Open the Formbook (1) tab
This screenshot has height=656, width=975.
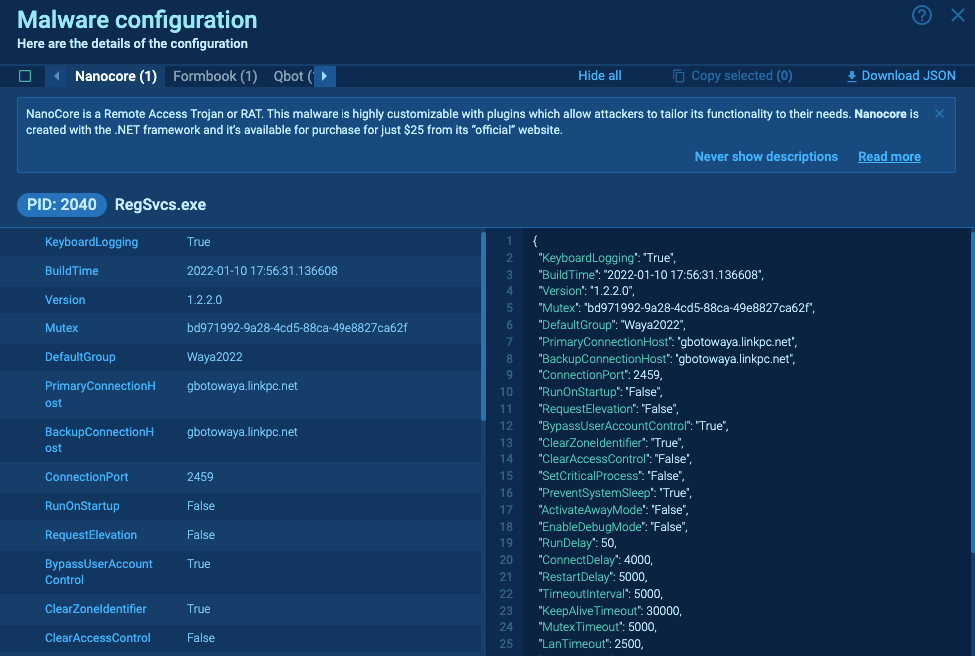[x=215, y=76]
